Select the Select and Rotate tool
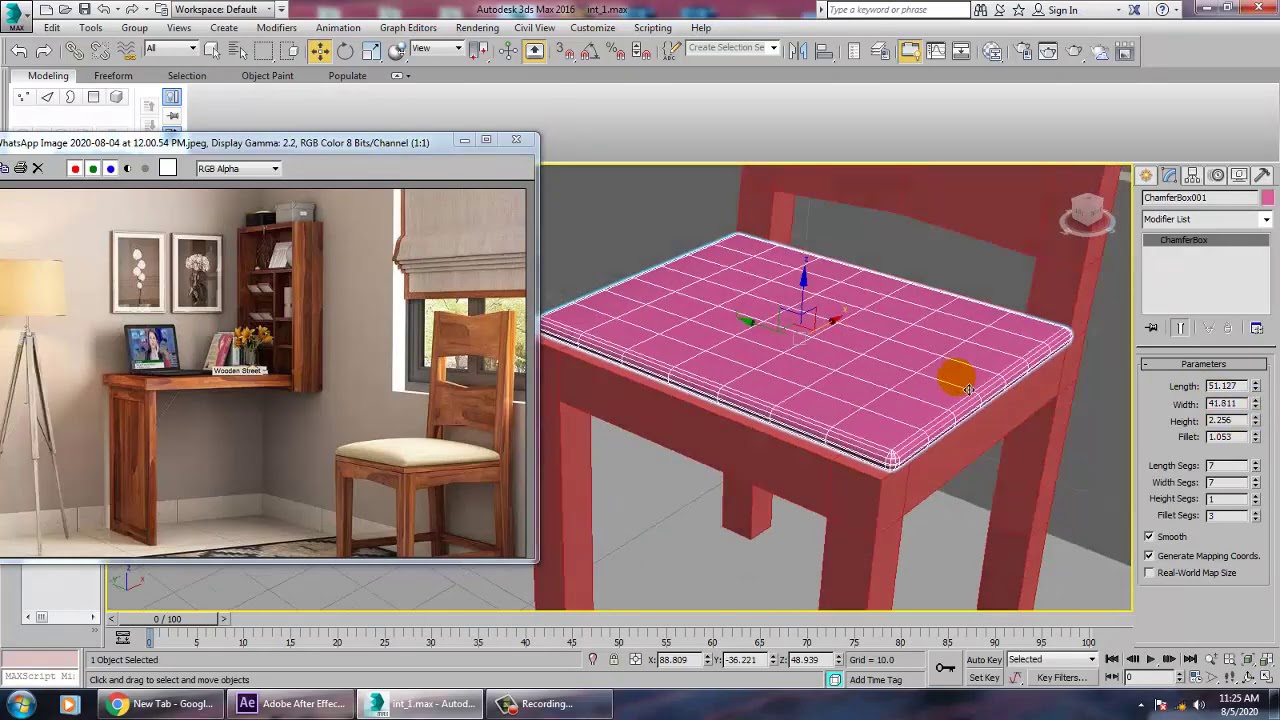This screenshot has height=720, width=1280. pos(345,51)
